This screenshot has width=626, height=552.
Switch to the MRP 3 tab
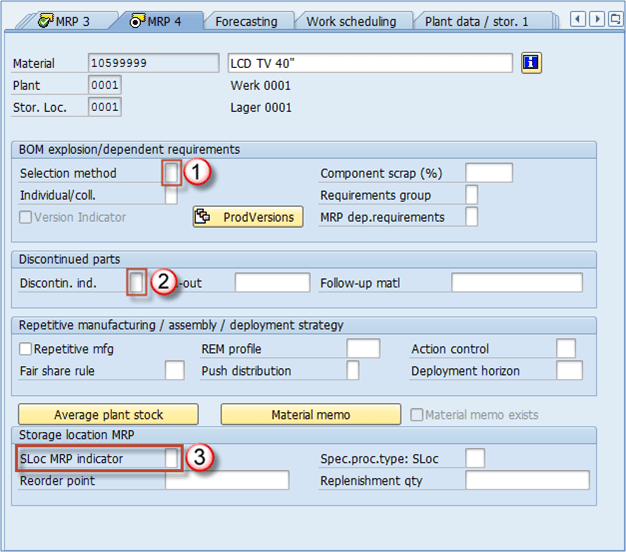pyautogui.click(x=63, y=20)
